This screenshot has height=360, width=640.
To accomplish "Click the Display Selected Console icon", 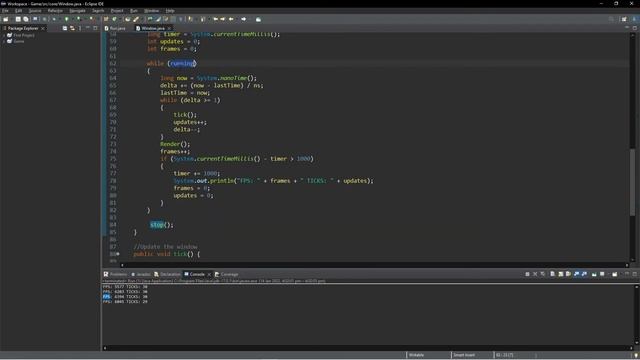I will click(x=602, y=274).
